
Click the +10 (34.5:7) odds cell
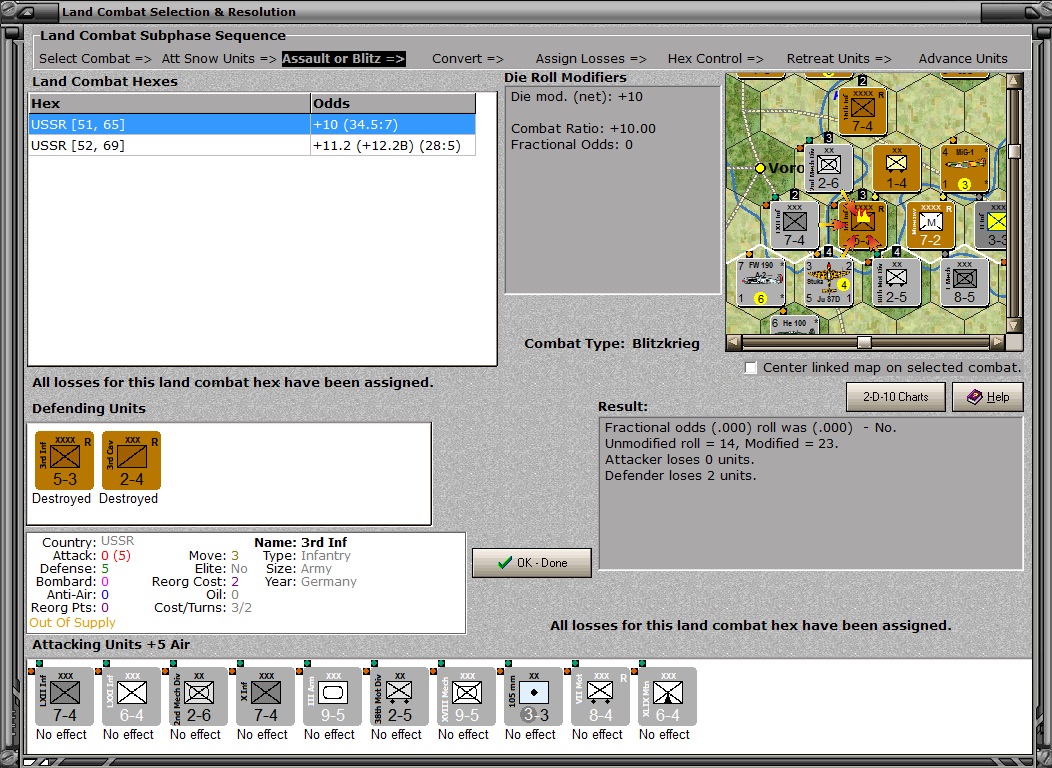pyautogui.click(x=393, y=124)
